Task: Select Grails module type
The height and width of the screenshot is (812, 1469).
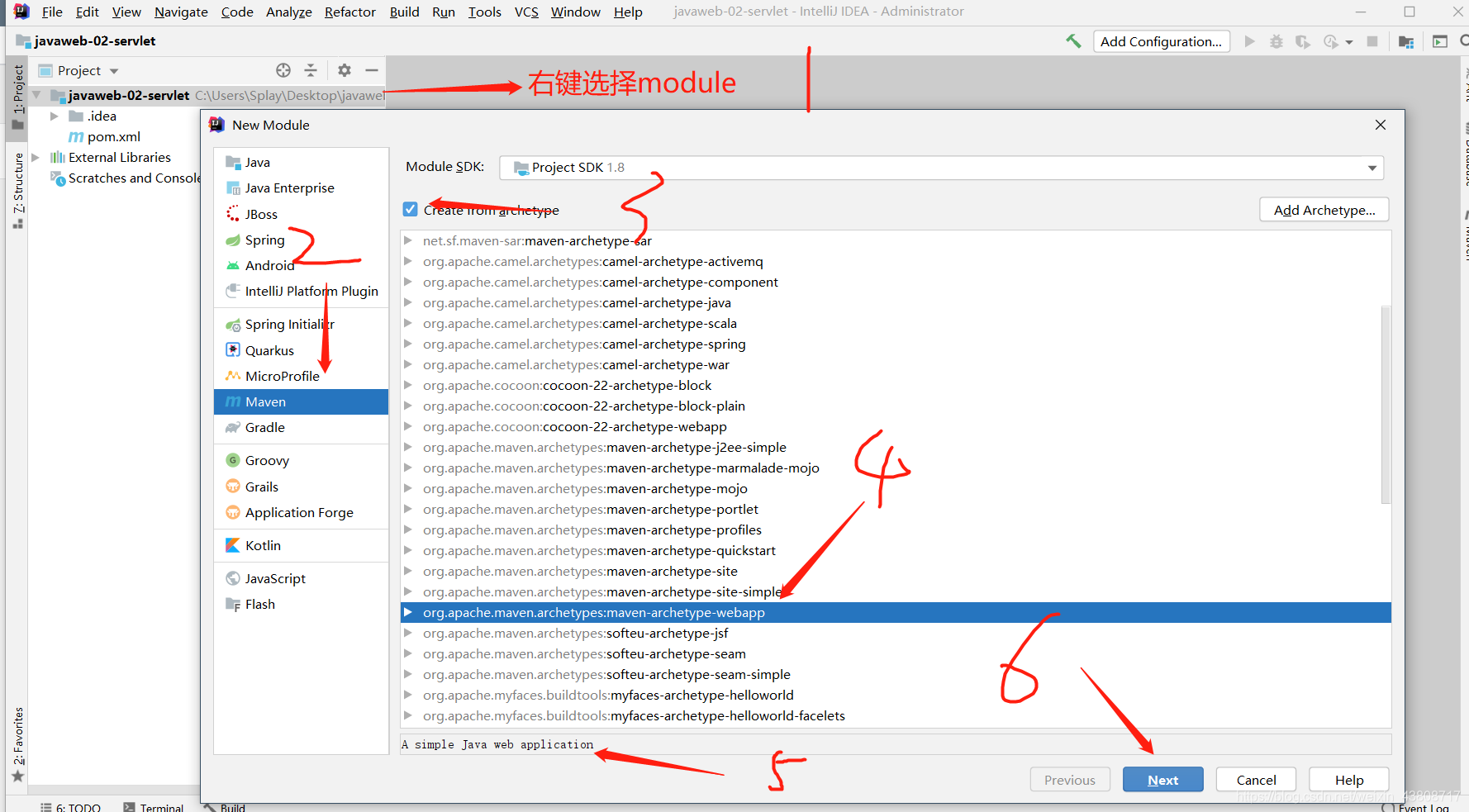Action: pyautogui.click(x=301, y=487)
